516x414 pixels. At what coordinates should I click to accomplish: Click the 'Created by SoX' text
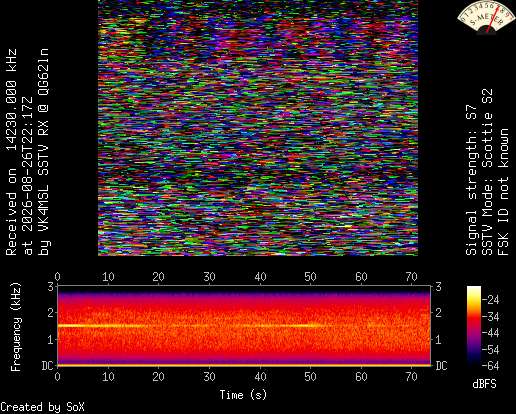coord(42,407)
